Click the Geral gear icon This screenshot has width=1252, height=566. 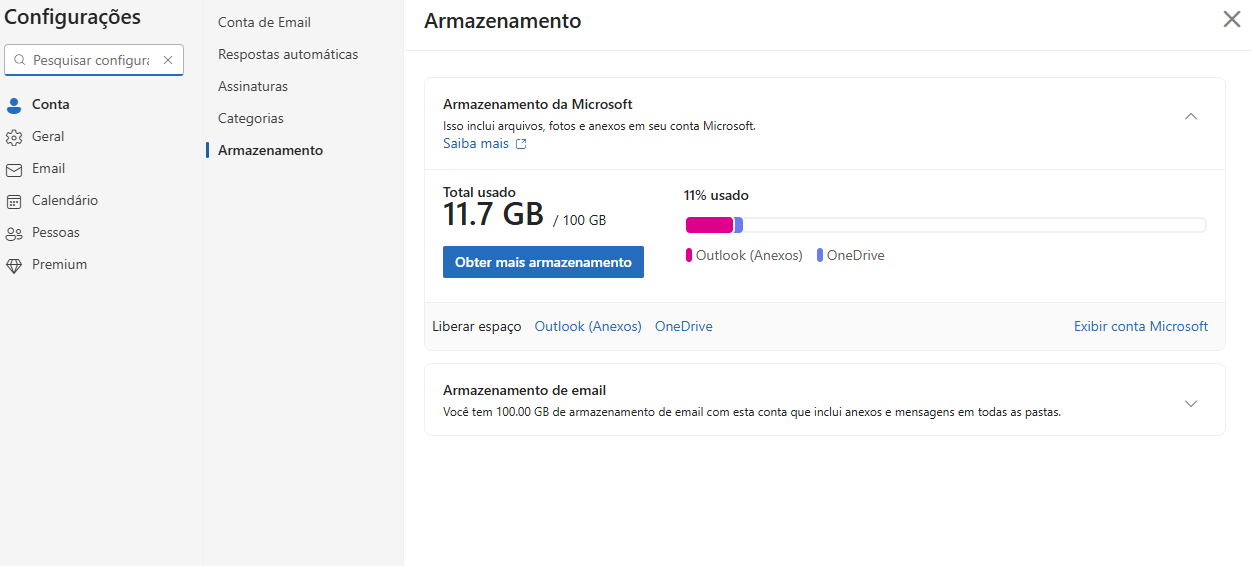14,137
